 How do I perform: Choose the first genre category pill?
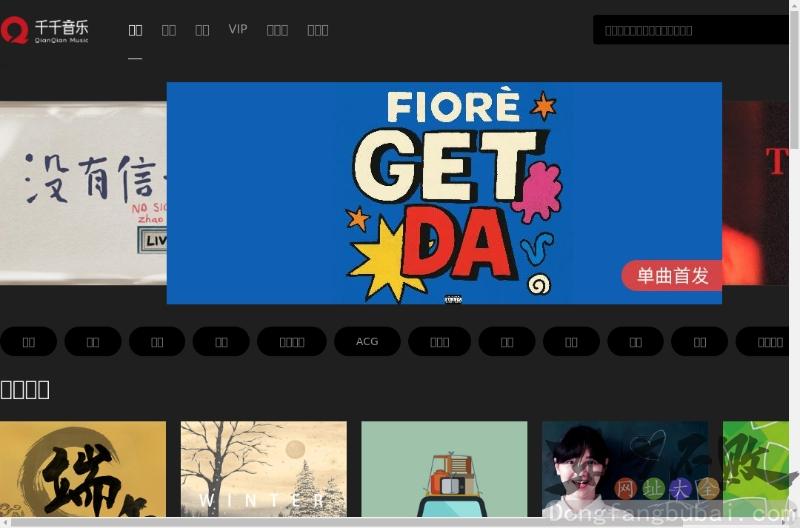click(x=28, y=342)
